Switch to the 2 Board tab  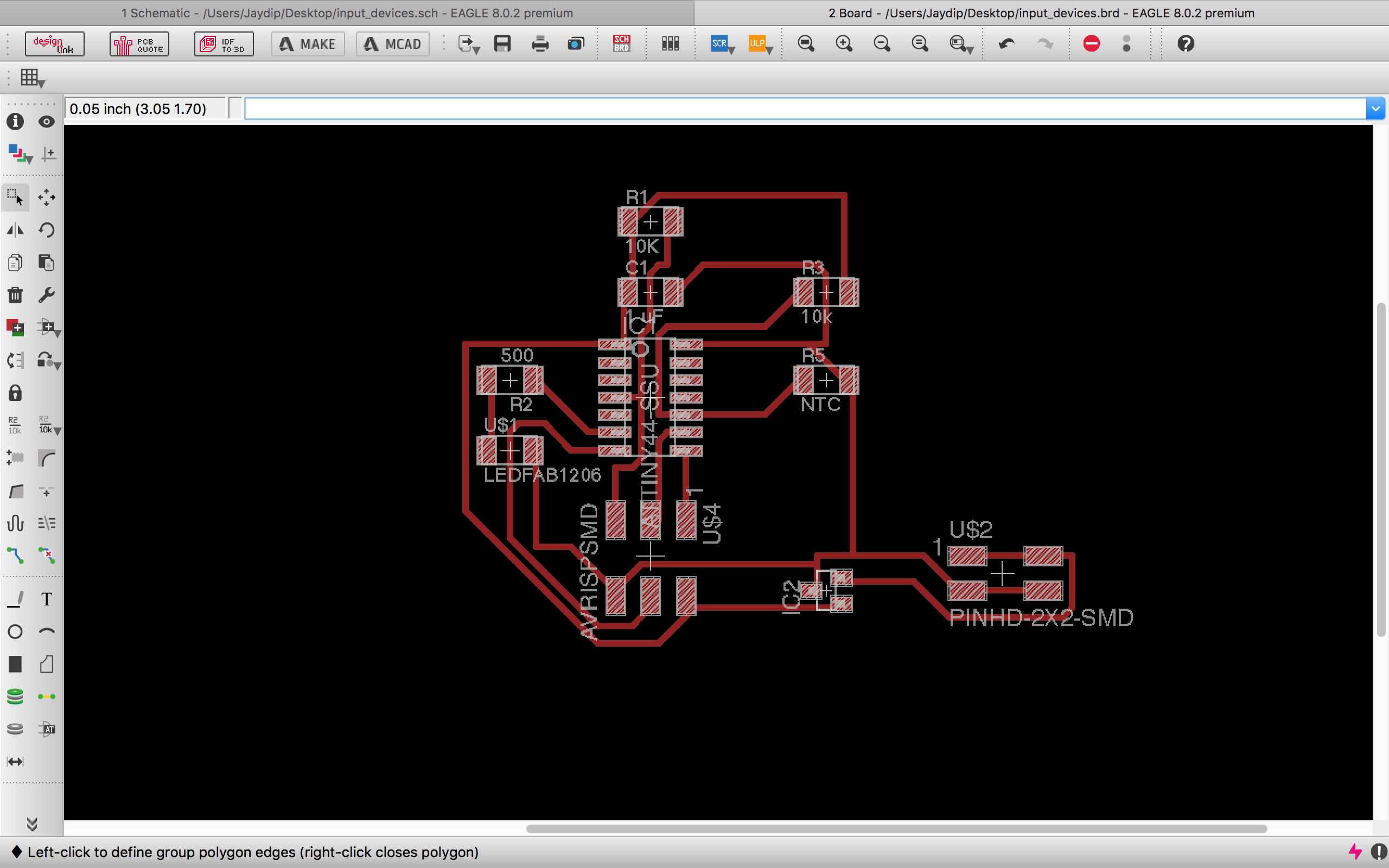[1041, 12]
